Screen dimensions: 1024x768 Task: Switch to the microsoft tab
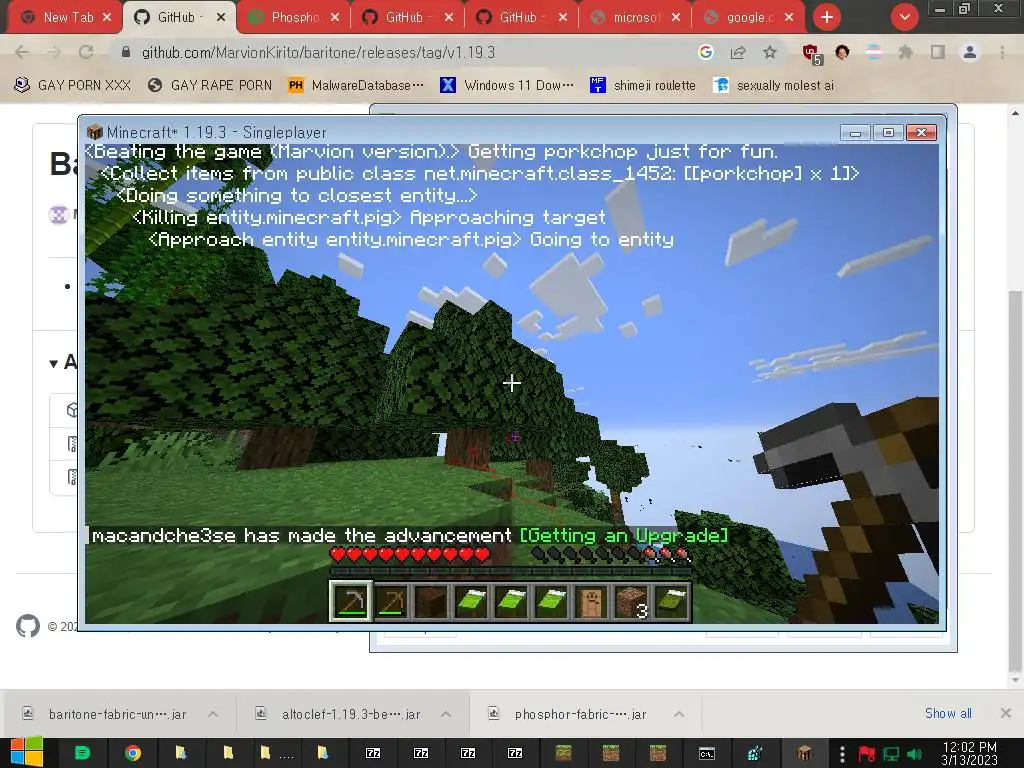coord(635,18)
